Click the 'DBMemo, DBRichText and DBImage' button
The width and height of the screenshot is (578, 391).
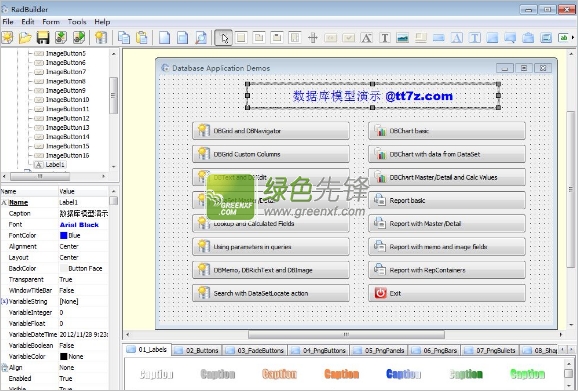[x=271, y=270]
